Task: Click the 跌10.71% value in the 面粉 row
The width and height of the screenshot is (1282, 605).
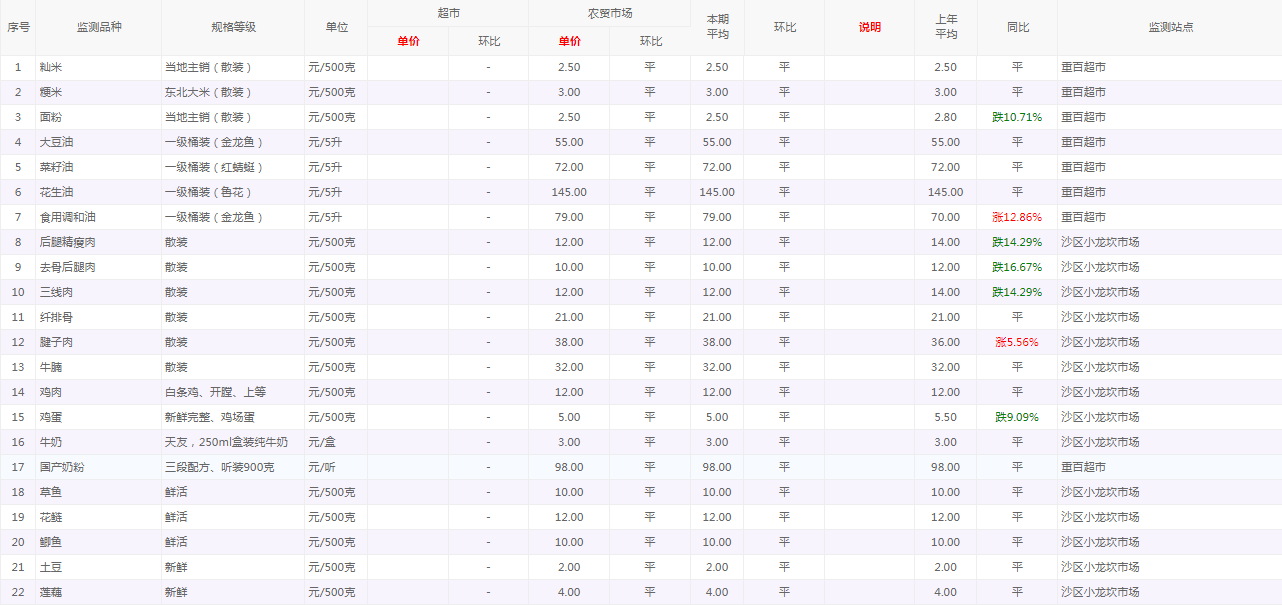Action: coord(1017,117)
